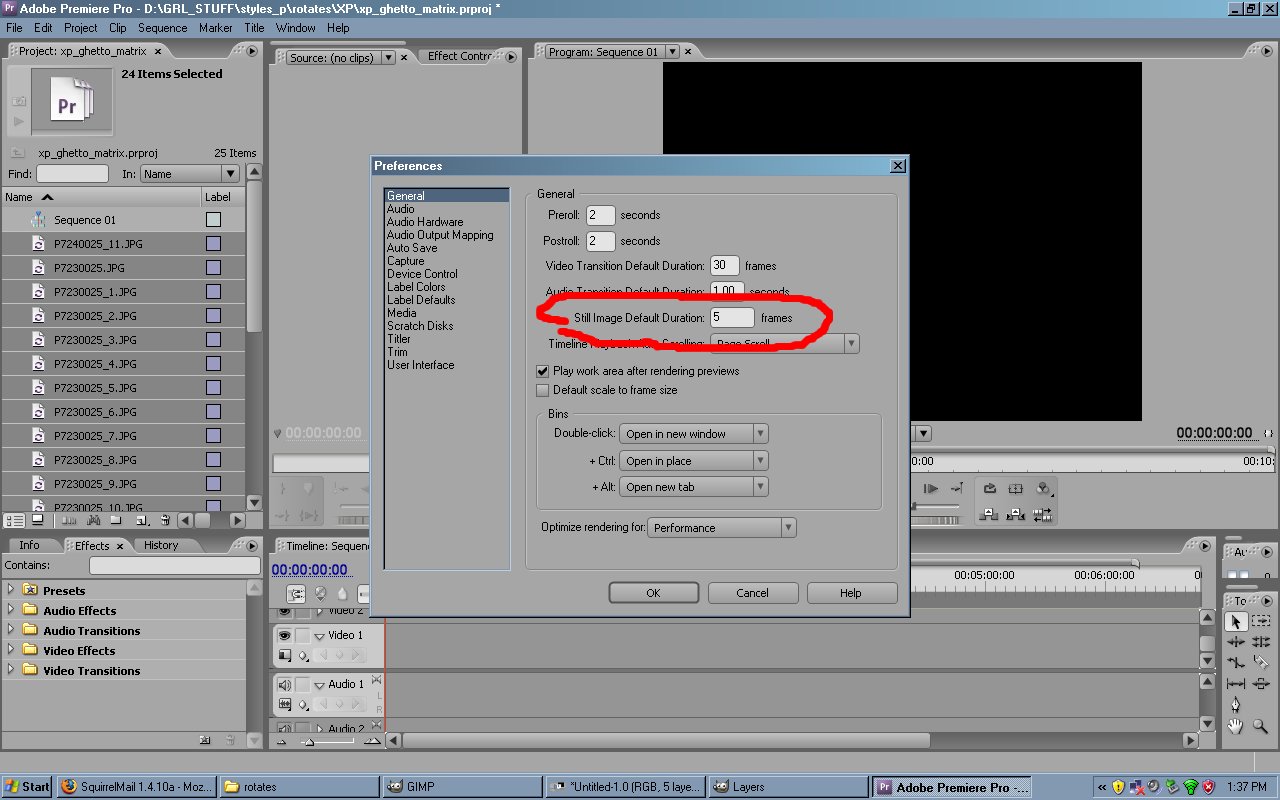1280x800 pixels.
Task: Select the Slide tool
Action: (1260, 684)
